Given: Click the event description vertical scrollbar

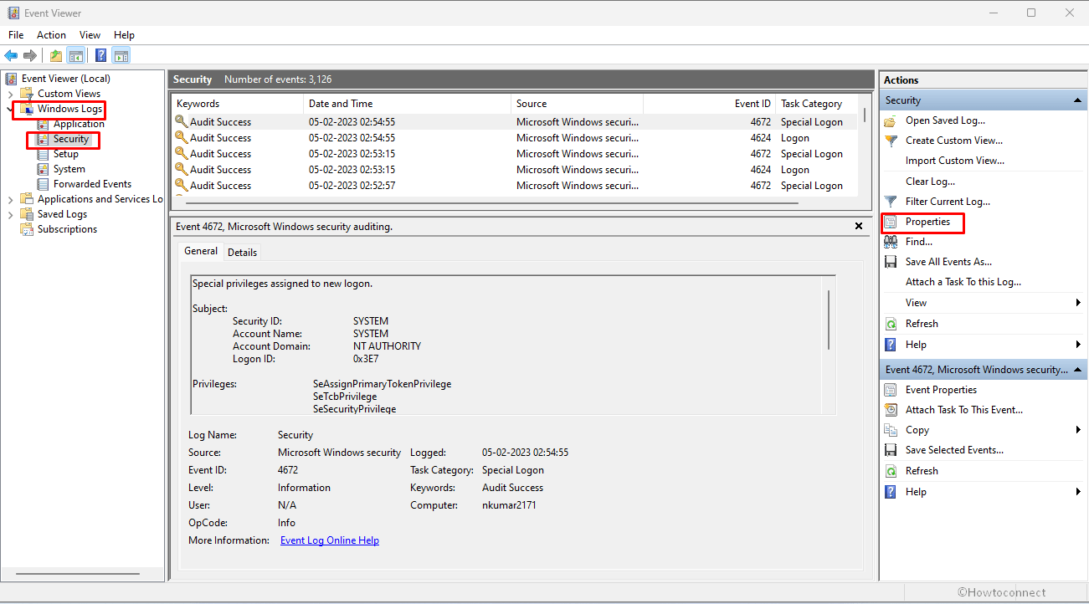Looking at the screenshot, I should (829, 319).
